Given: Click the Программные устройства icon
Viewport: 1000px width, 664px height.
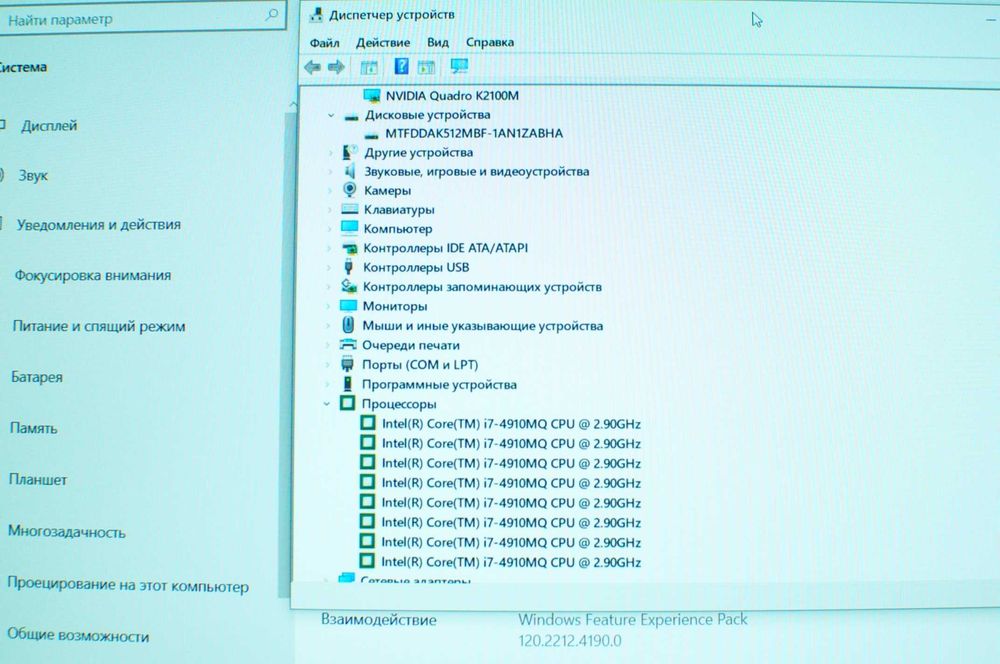Looking at the screenshot, I should (x=348, y=384).
